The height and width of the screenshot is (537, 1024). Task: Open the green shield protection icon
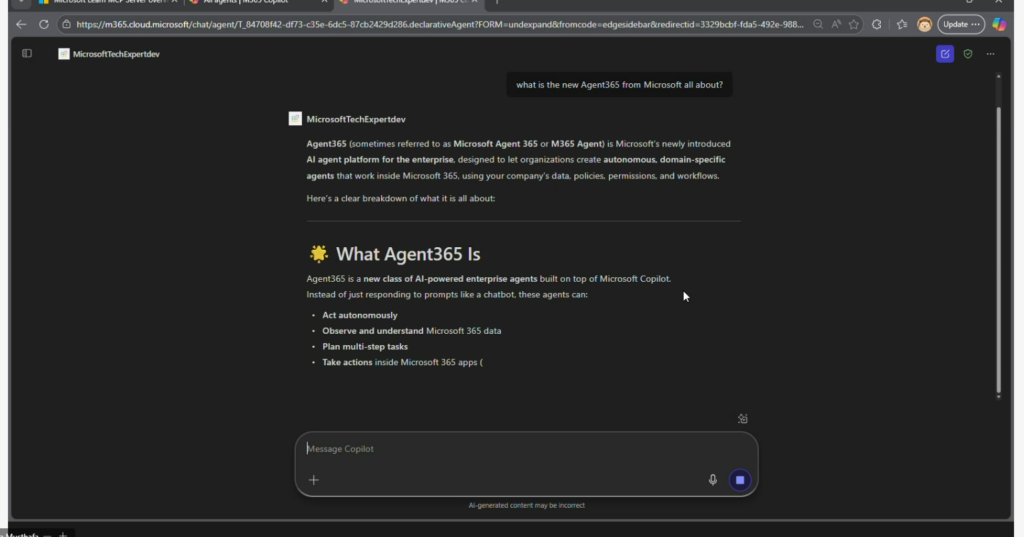tap(968, 54)
